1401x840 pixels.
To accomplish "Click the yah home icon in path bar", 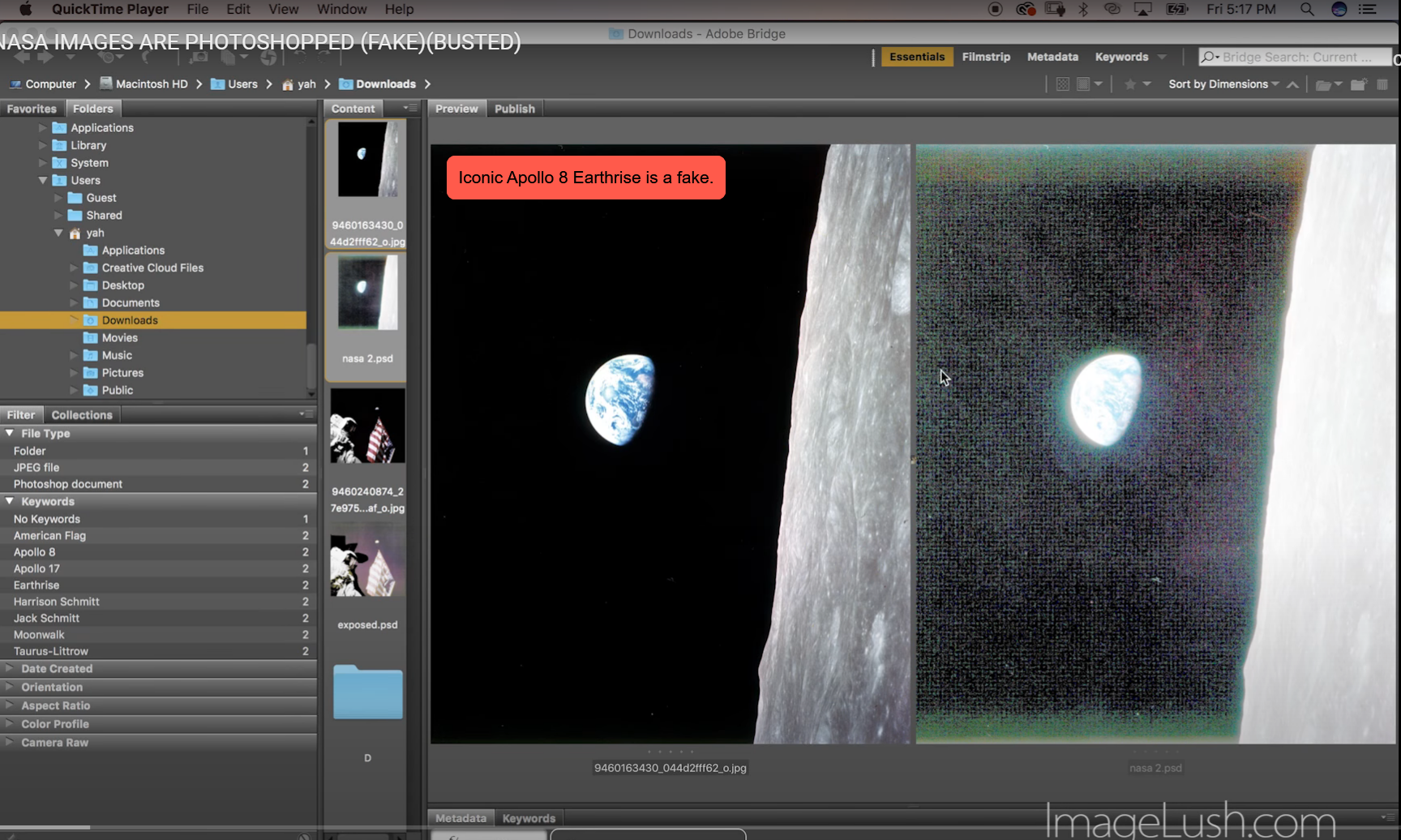I will click(x=288, y=84).
